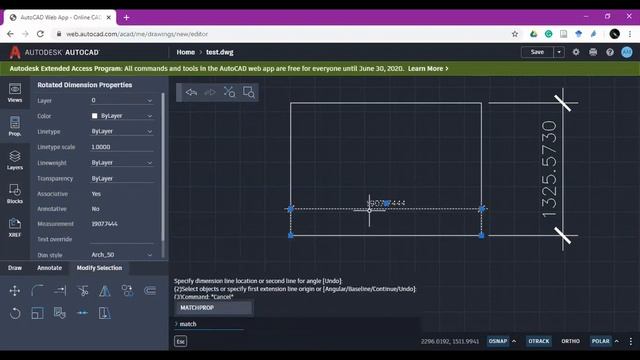Select the Break tool

pos(82,313)
